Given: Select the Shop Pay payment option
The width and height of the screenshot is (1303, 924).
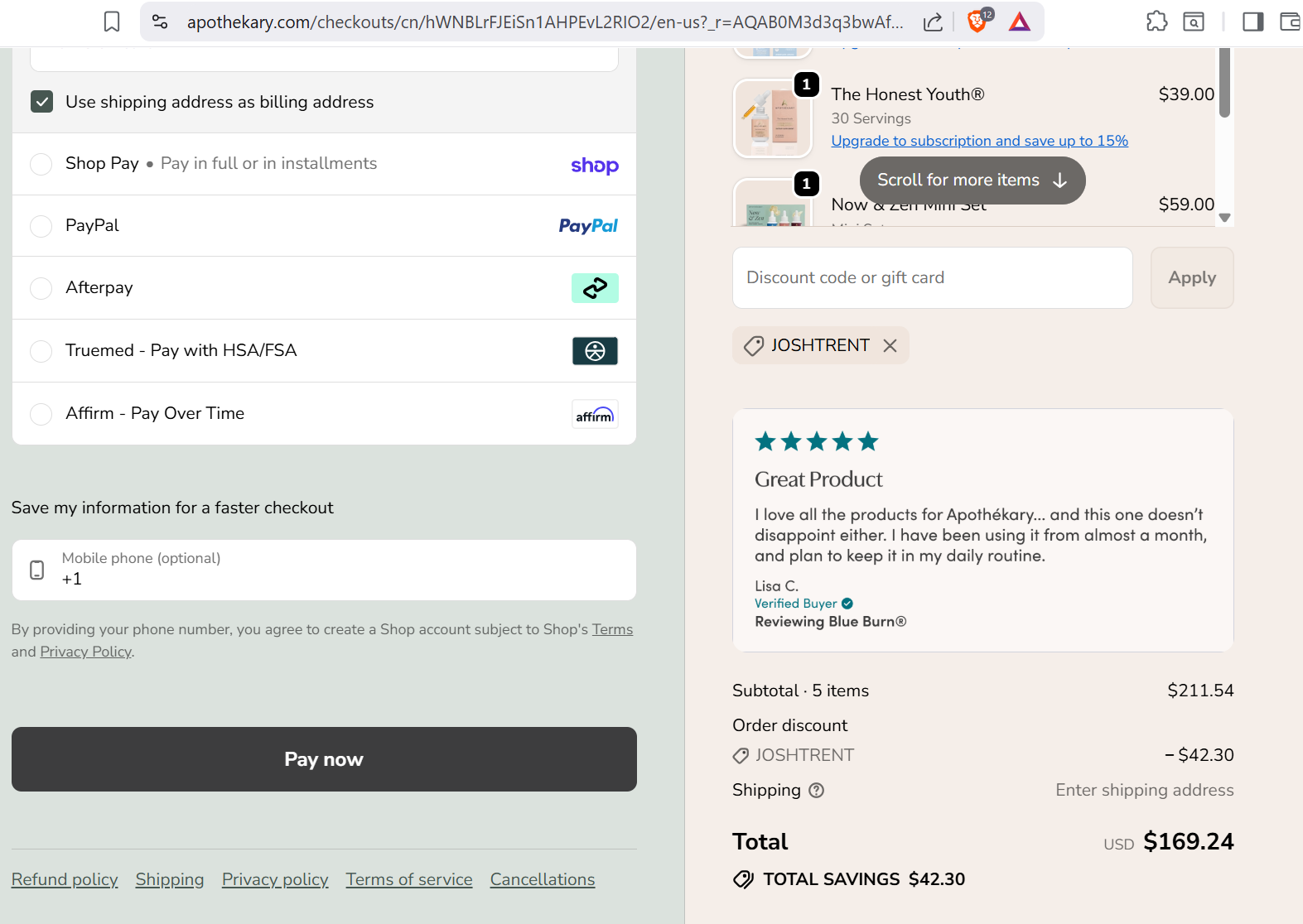Looking at the screenshot, I should tap(41, 164).
